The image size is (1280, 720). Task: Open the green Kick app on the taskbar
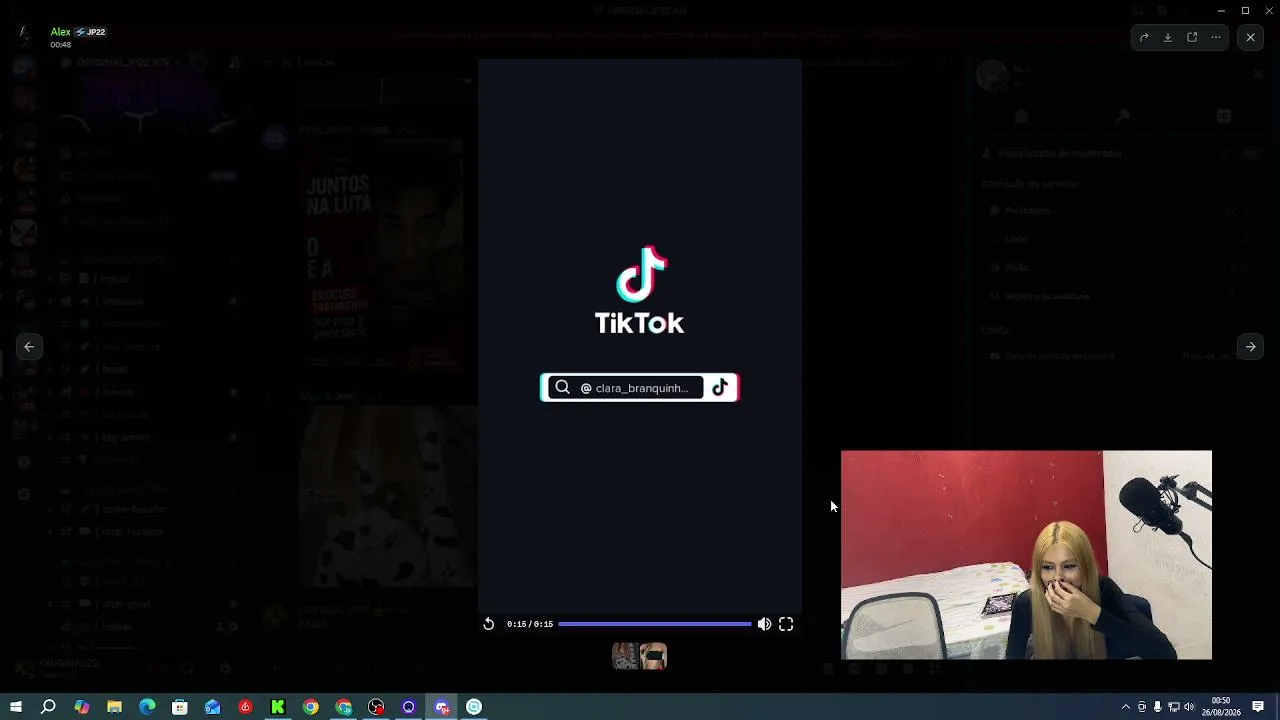tap(278, 707)
